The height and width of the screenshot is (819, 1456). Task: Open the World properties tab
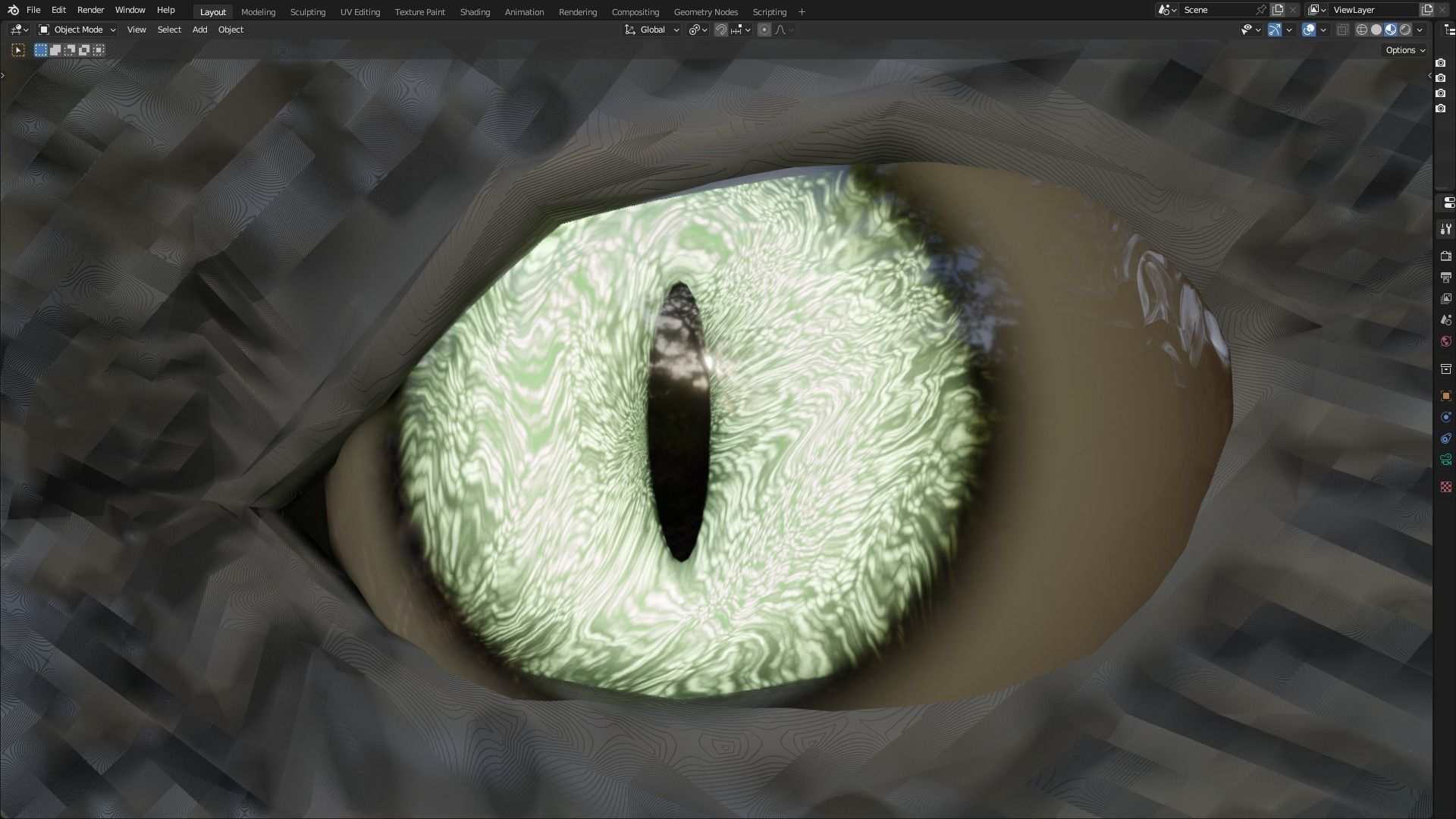click(1446, 341)
